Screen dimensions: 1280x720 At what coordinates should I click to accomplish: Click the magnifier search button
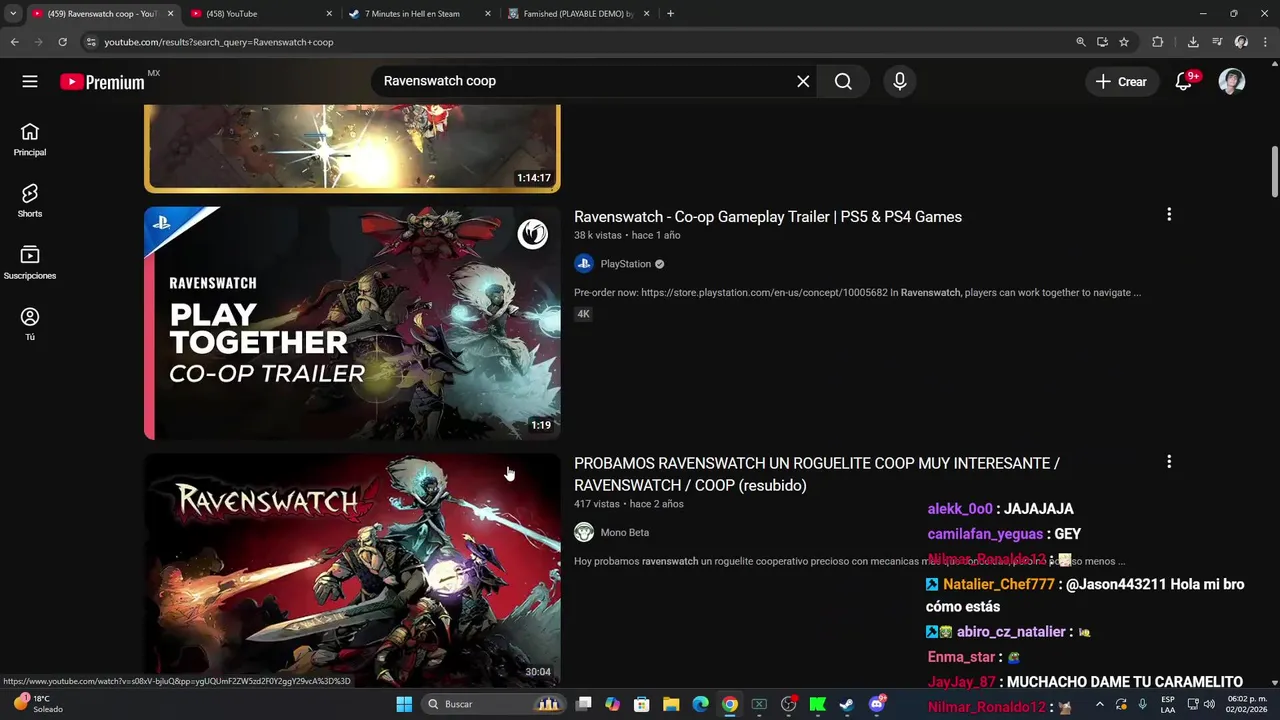[843, 82]
